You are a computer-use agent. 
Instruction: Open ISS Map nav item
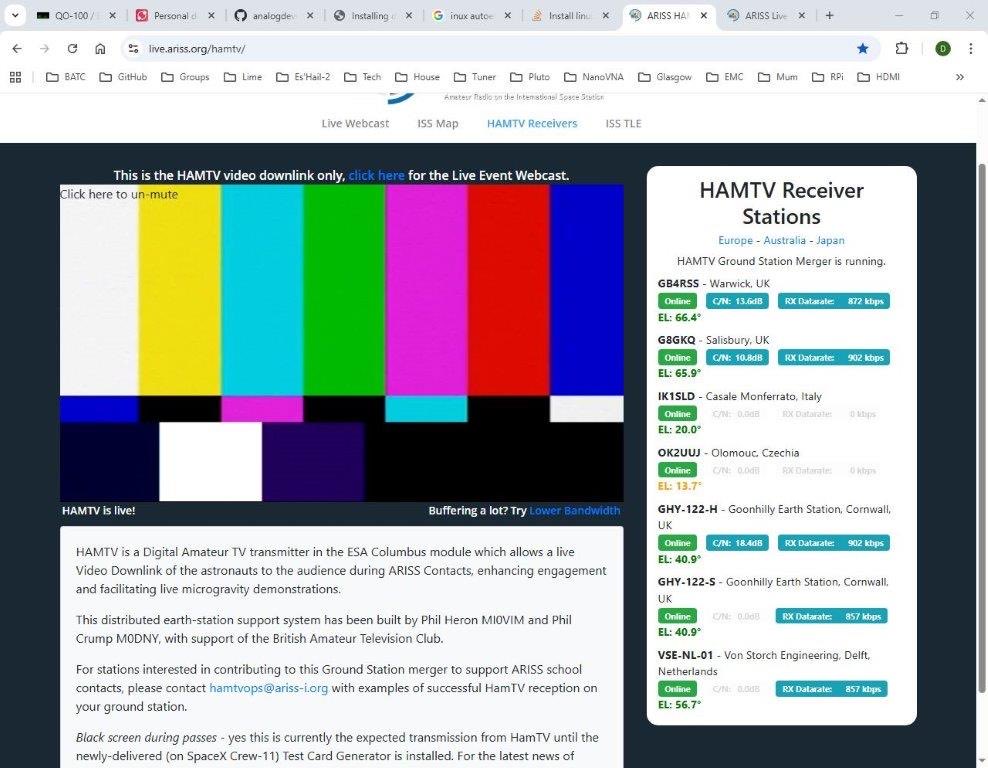pyautogui.click(x=437, y=123)
